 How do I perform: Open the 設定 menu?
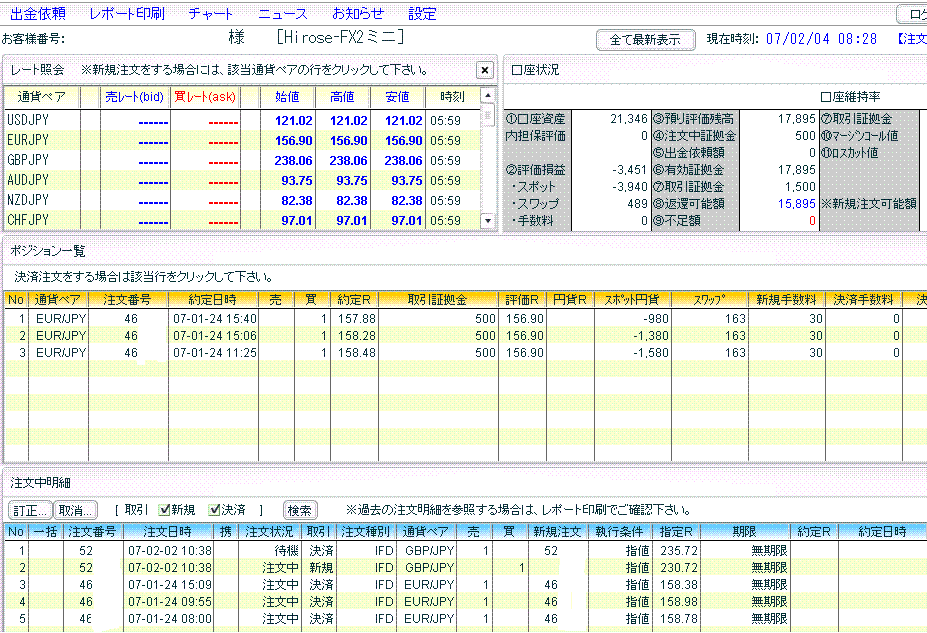422,13
